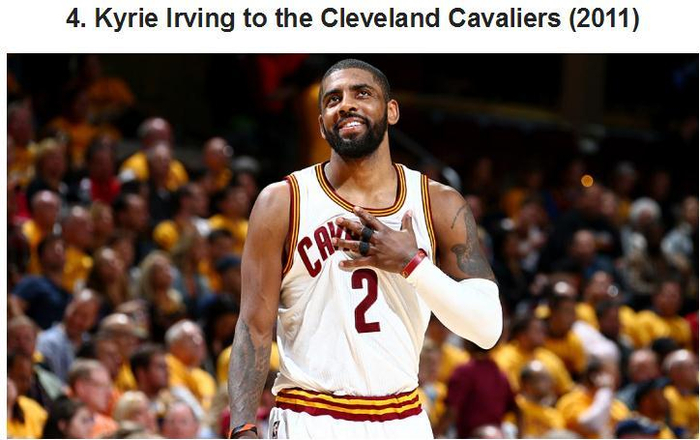Click the glowing orange light in the background
The height and width of the screenshot is (440, 700).
pyautogui.click(x=587, y=181)
